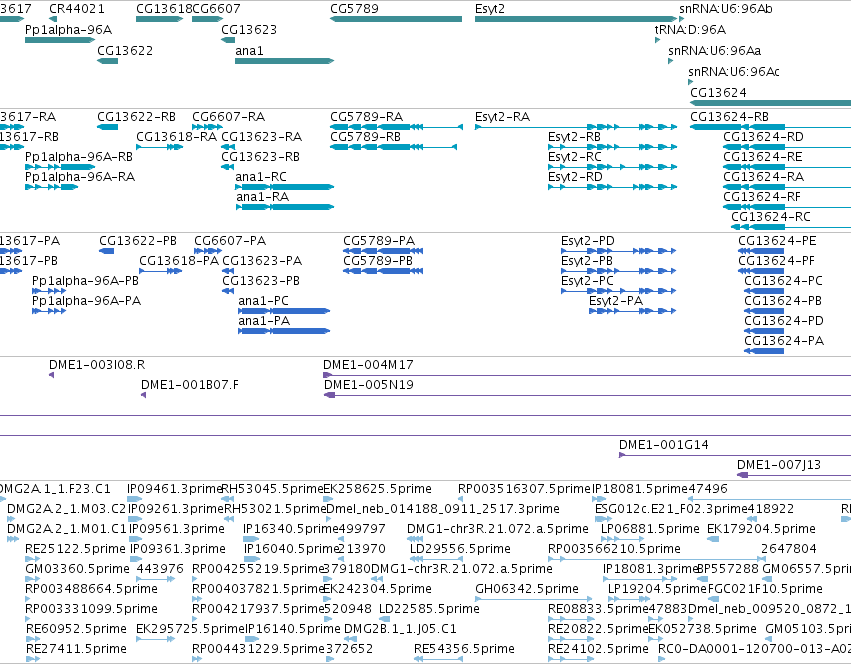The width and height of the screenshot is (851, 664).
Task: Select the CG5789 gene feature label
Action: pyautogui.click(x=354, y=9)
